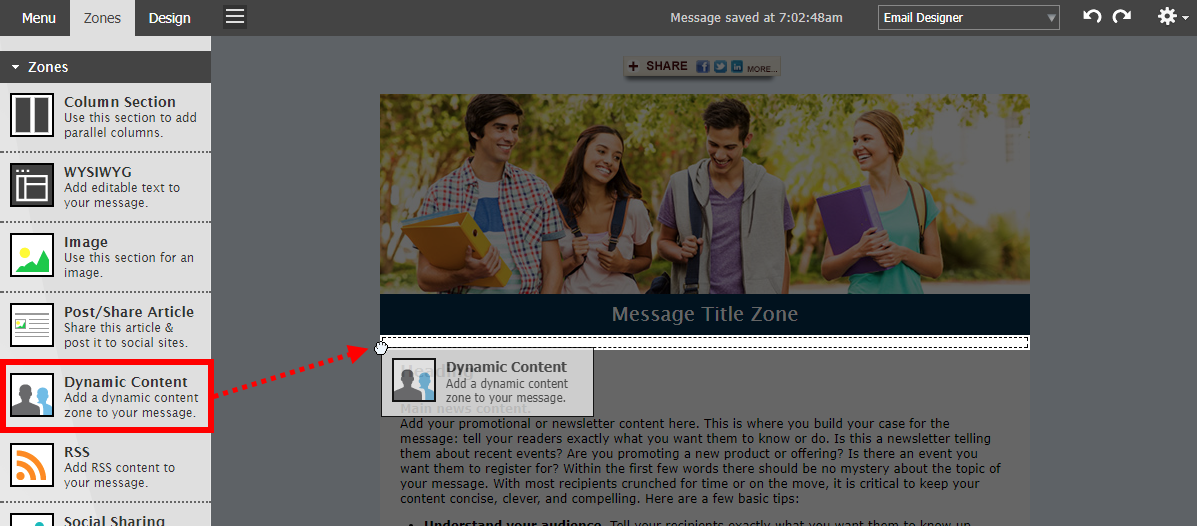The width and height of the screenshot is (1197, 526).
Task: Share on LinkedIn icon
Action: 737,66
